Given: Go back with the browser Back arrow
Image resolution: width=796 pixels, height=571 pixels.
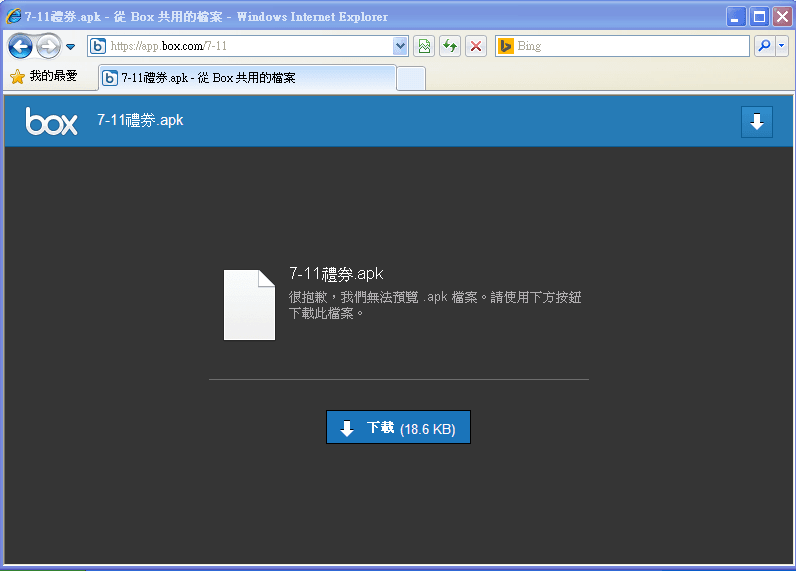Looking at the screenshot, I should point(20,47).
